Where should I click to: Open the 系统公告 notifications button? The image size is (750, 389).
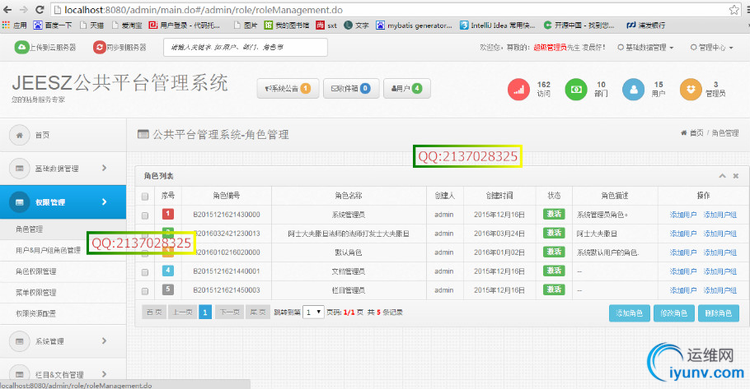click(287, 89)
